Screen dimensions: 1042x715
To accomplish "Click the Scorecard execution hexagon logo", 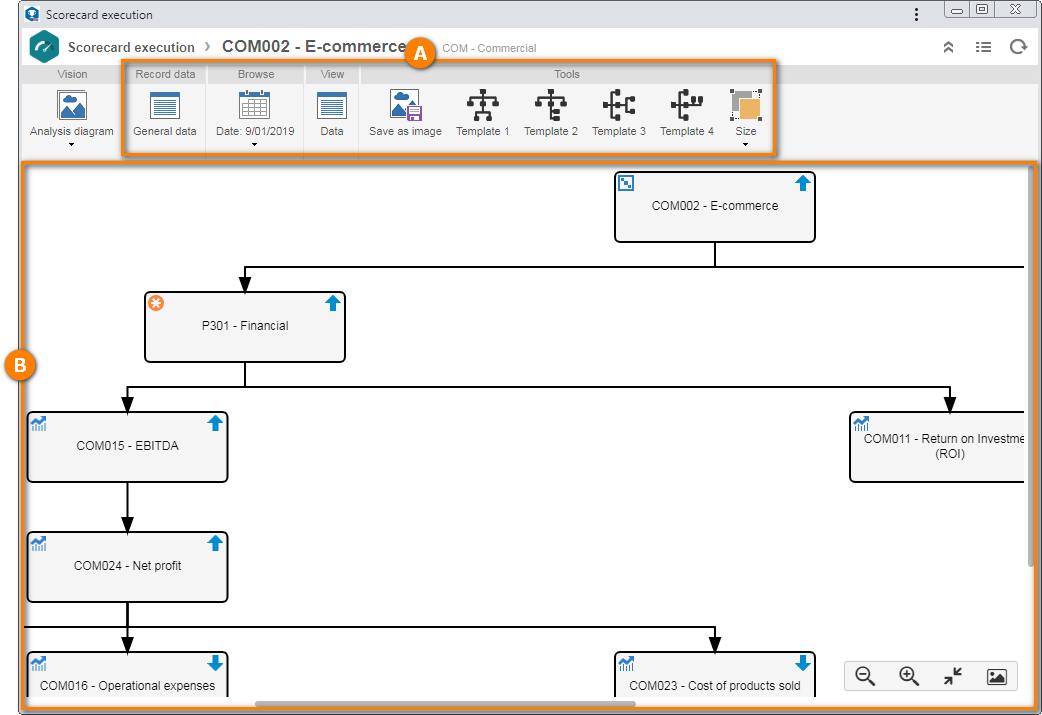I will pyautogui.click(x=45, y=47).
